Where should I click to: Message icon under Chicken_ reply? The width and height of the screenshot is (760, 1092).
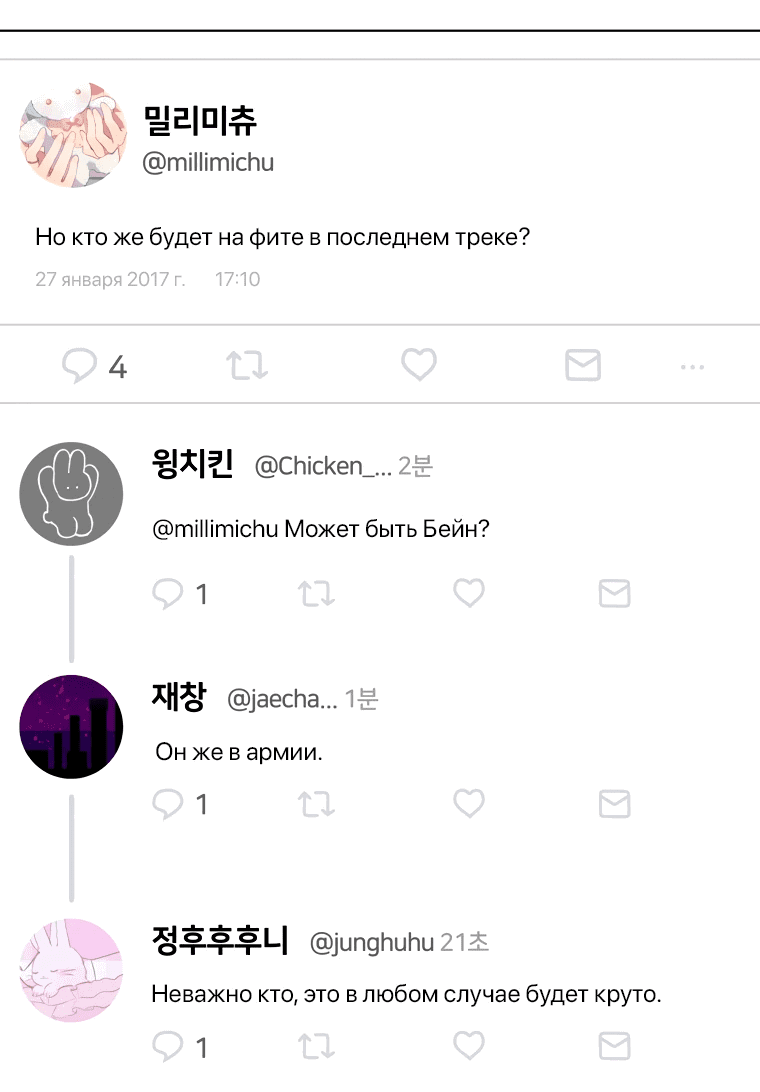click(x=614, y=593)
